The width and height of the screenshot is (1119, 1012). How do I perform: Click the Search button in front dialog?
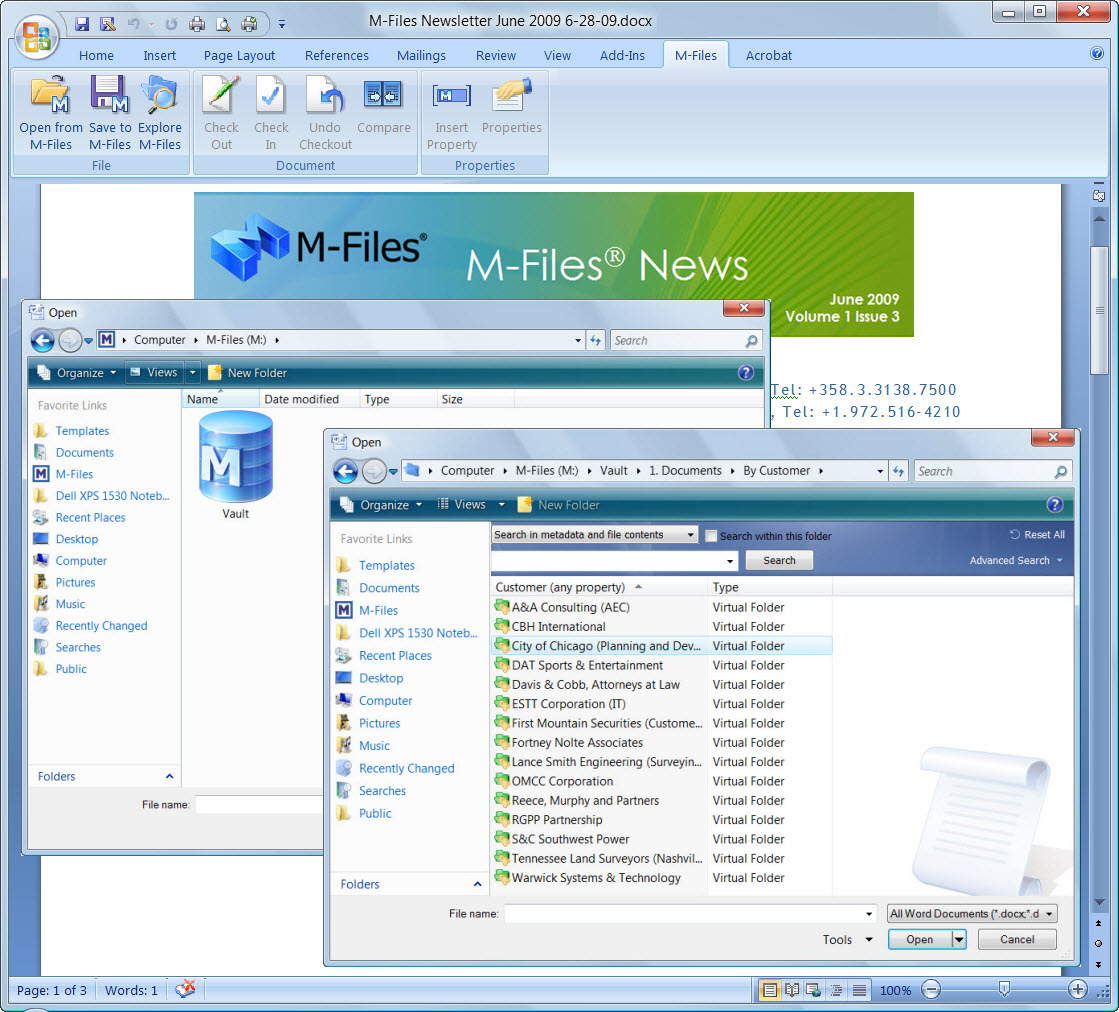tap(779, 560)
